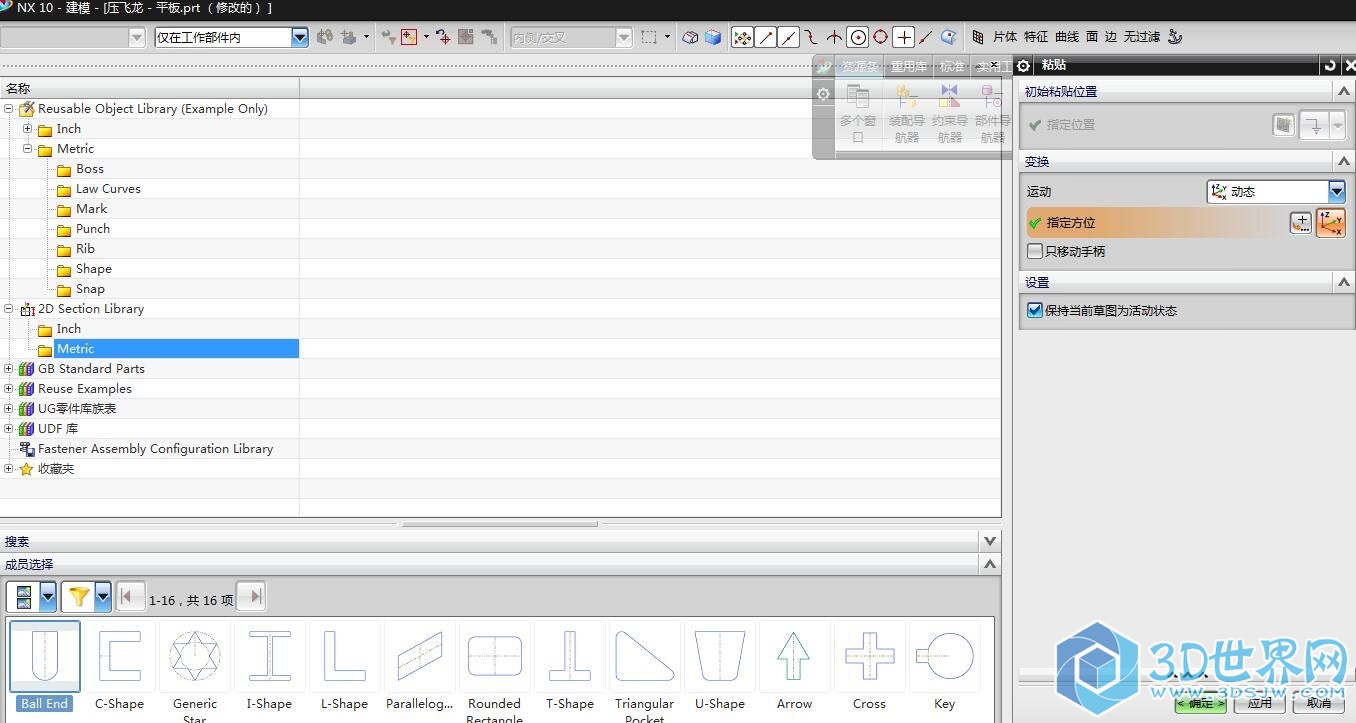This screenshot has width=1356, height=723.
Task: Switch to the 标准 tab
Action: click(x=951, y=66)
